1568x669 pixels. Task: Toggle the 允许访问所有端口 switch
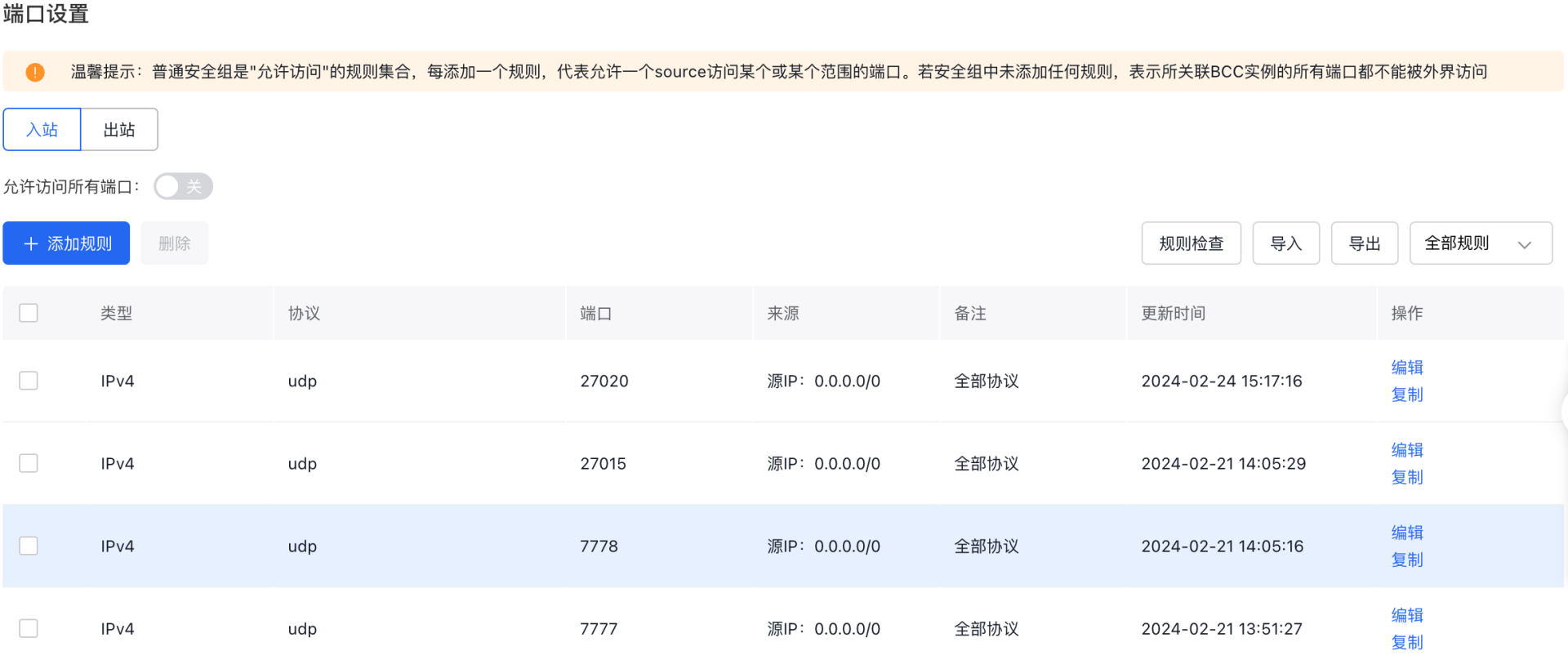[x=184, y=186]
